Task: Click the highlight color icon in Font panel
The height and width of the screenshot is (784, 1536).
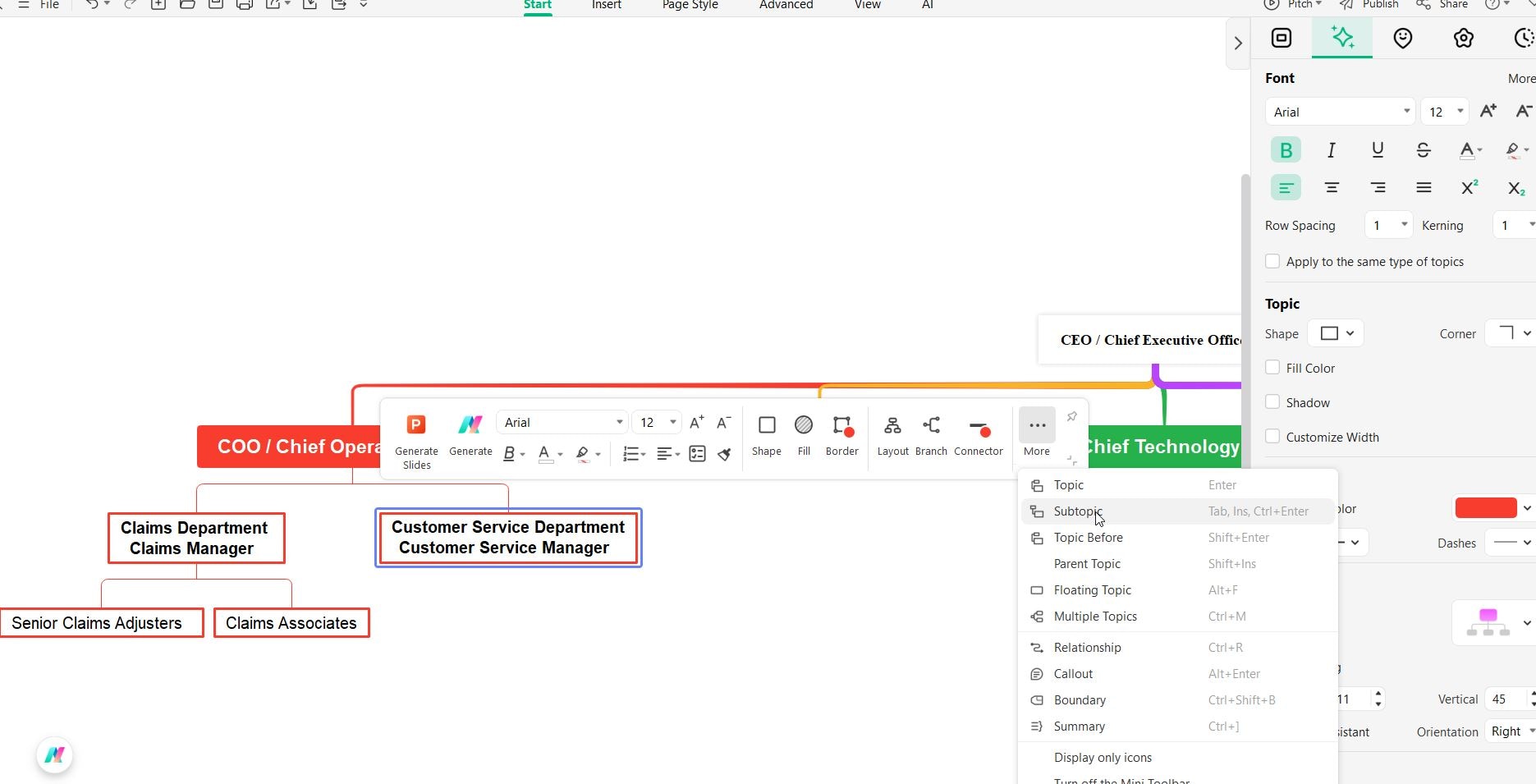Action: pos(1512,150)
